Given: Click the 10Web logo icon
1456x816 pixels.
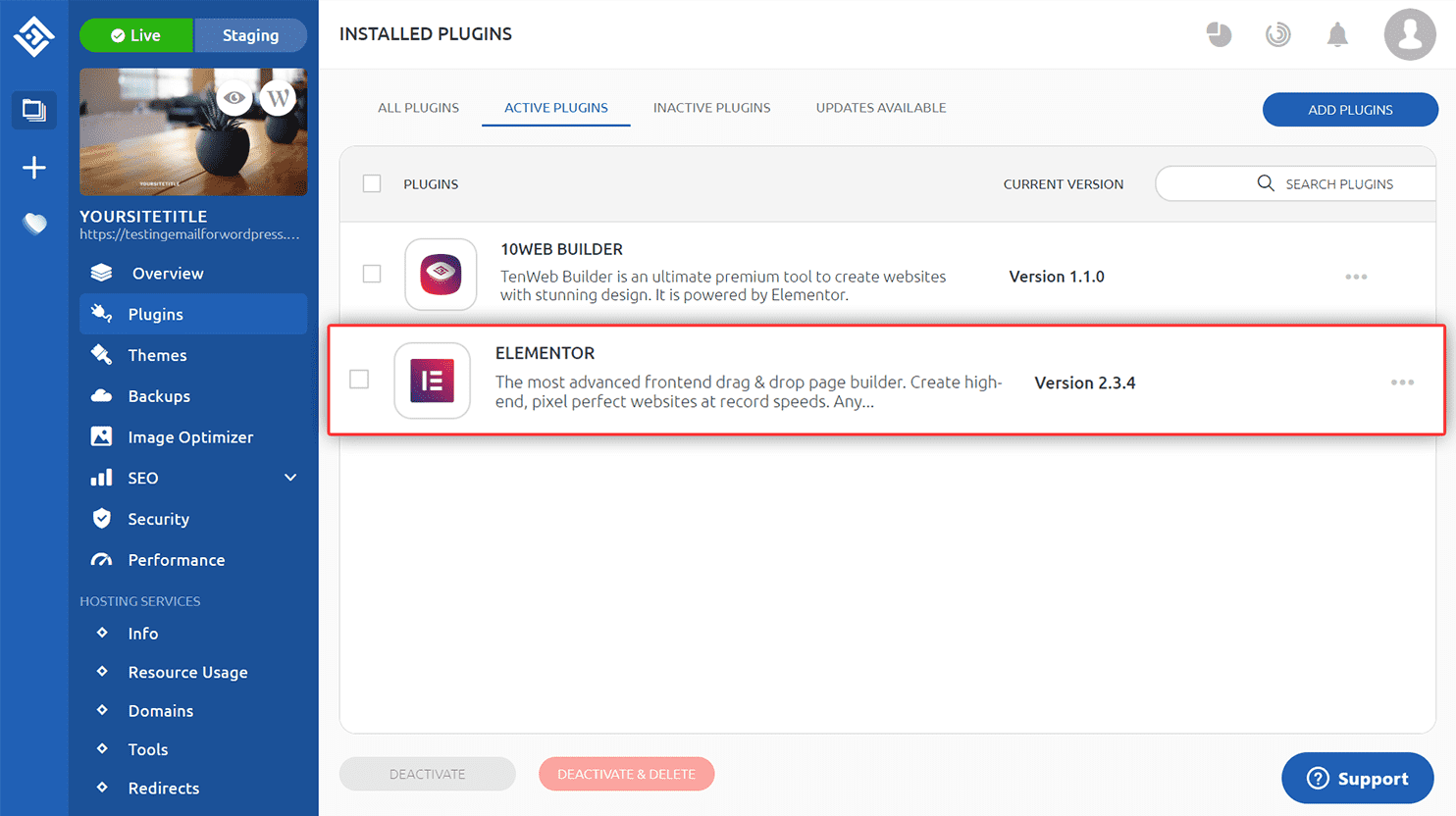Looking at the screenshot, I should (33, 36).
